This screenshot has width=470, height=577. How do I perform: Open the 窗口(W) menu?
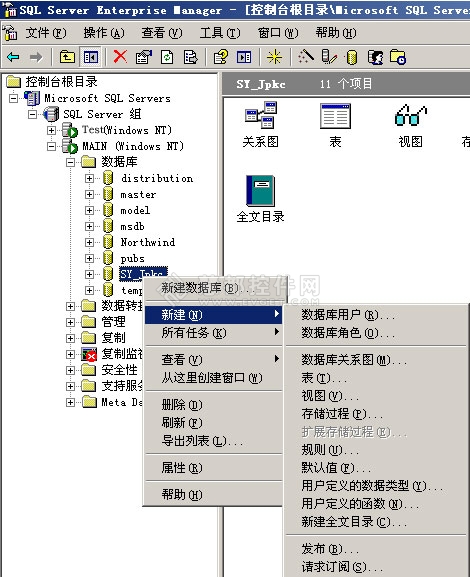278,33
